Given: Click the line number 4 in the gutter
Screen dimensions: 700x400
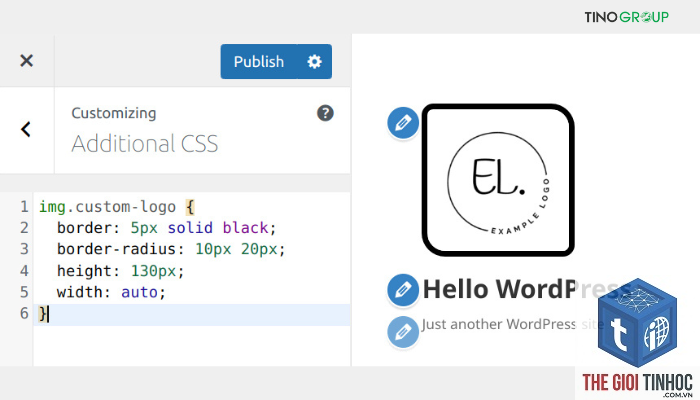Looking at the screenshot, I should click(24, 271).
